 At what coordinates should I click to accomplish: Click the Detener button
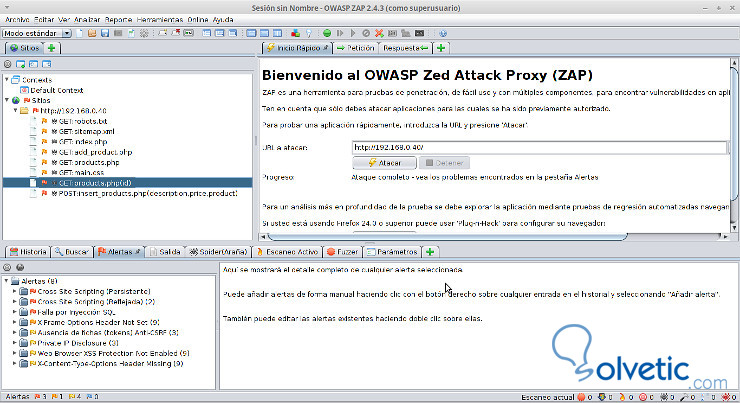coord(444,163)
